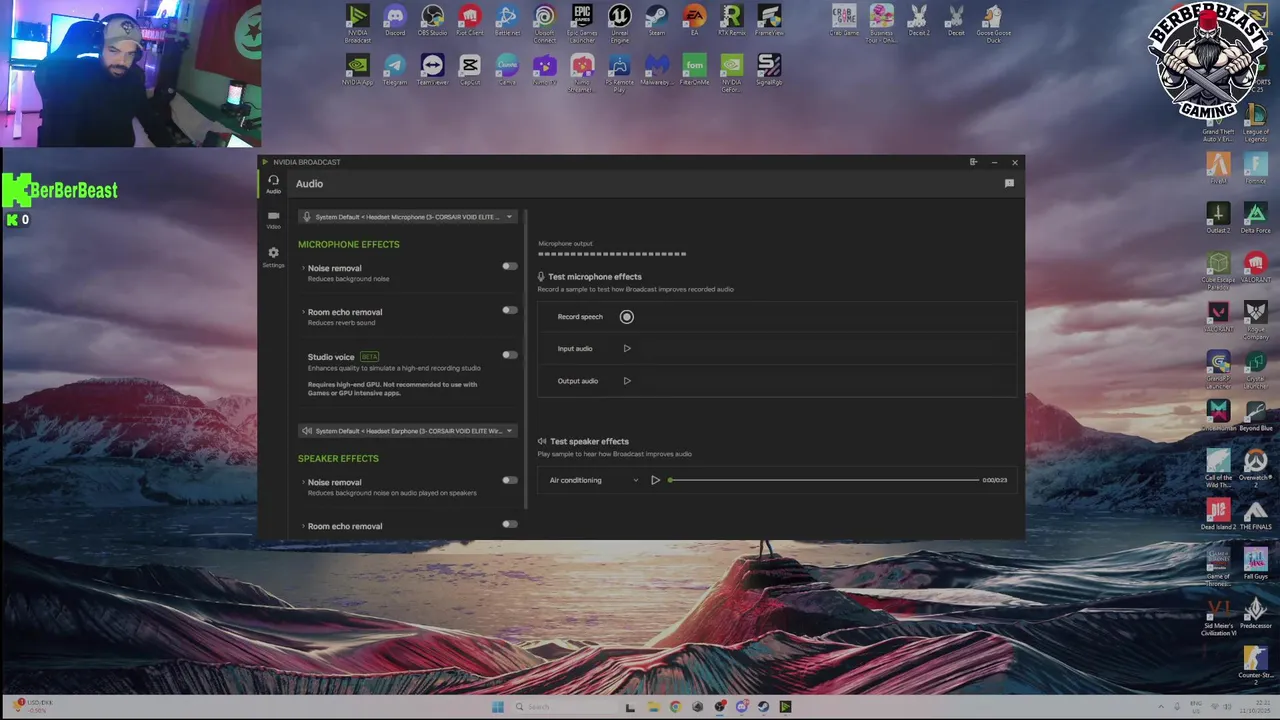Screen dimensions: 1280x720
Task: Open NVIDIA App desktop shortcut
Action: pyautogui.click(x=357, y=70)
